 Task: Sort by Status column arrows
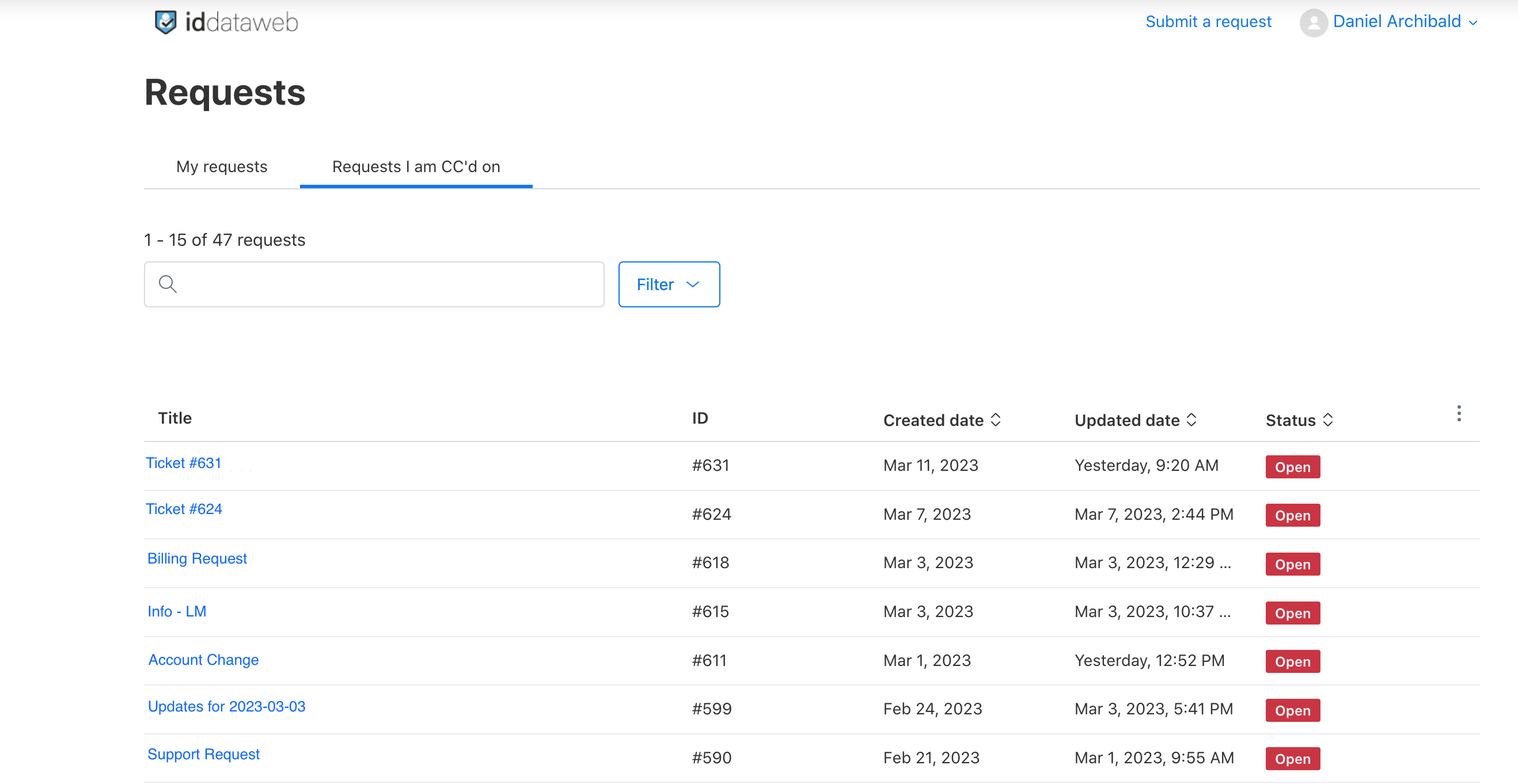click(x=1327, y=420)
